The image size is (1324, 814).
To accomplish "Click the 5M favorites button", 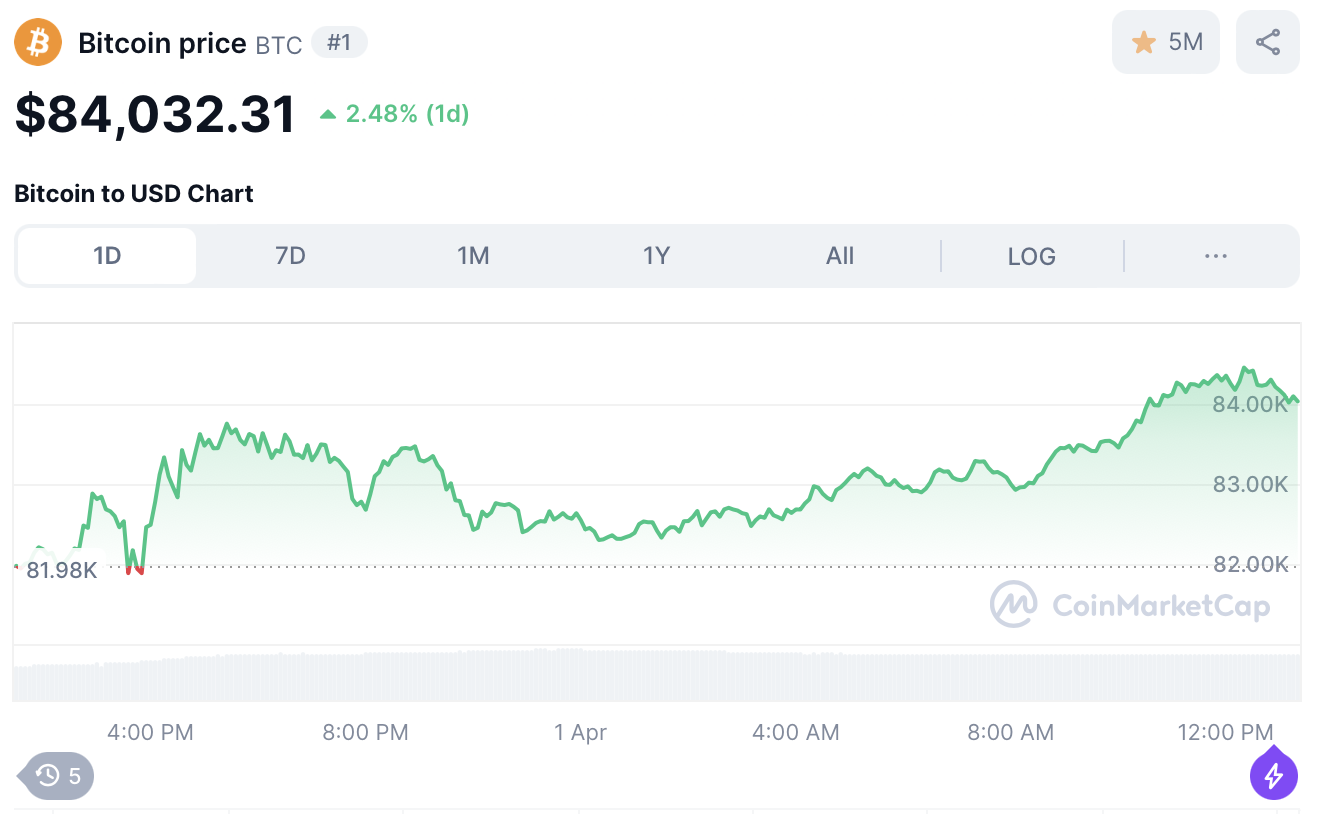I will (1165, 41).
